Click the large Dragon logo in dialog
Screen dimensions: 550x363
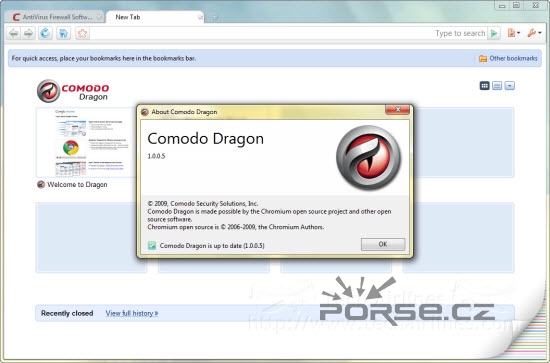tap(368, 157)
